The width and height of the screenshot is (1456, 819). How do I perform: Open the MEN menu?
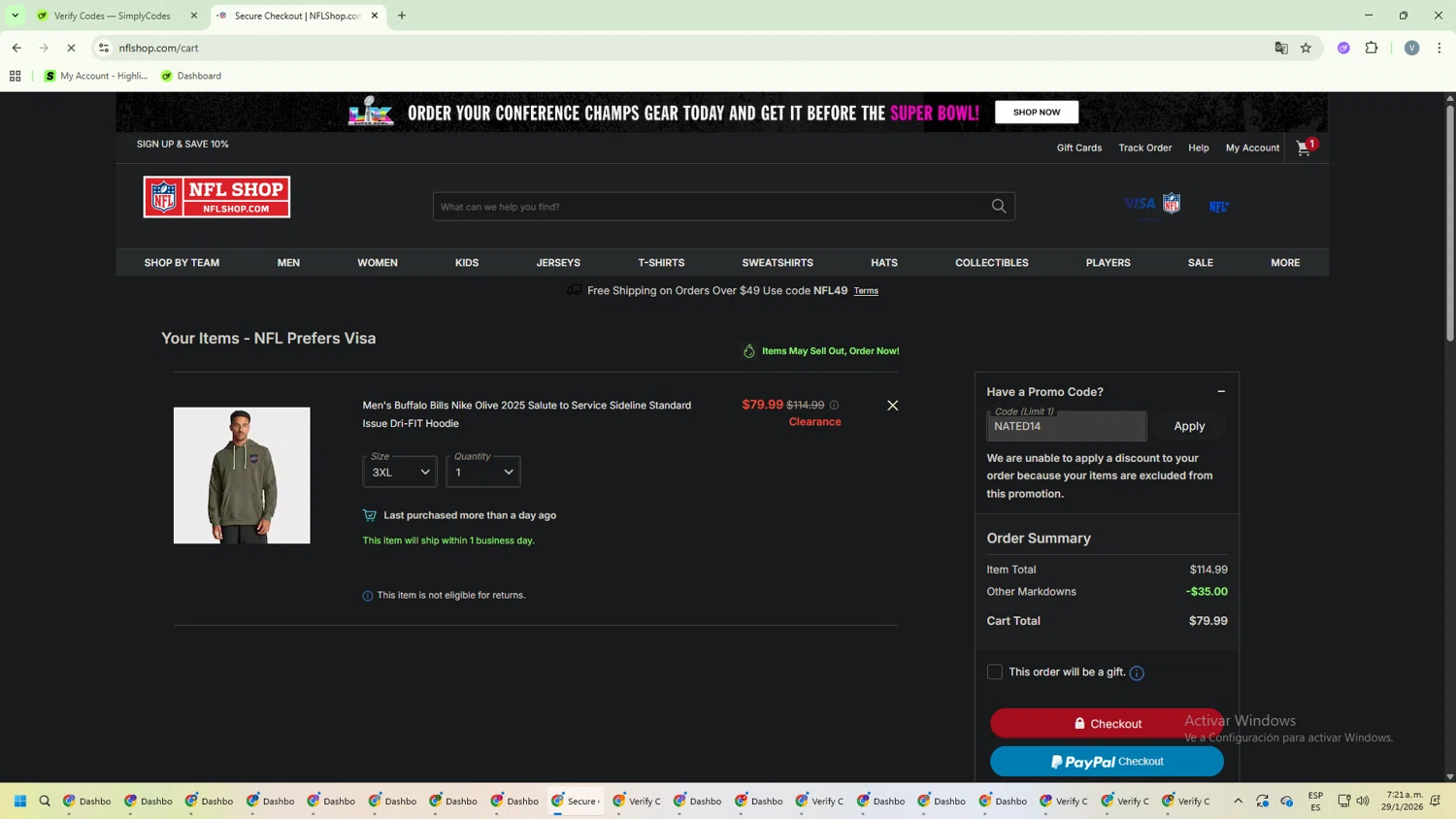click(288, 262)
